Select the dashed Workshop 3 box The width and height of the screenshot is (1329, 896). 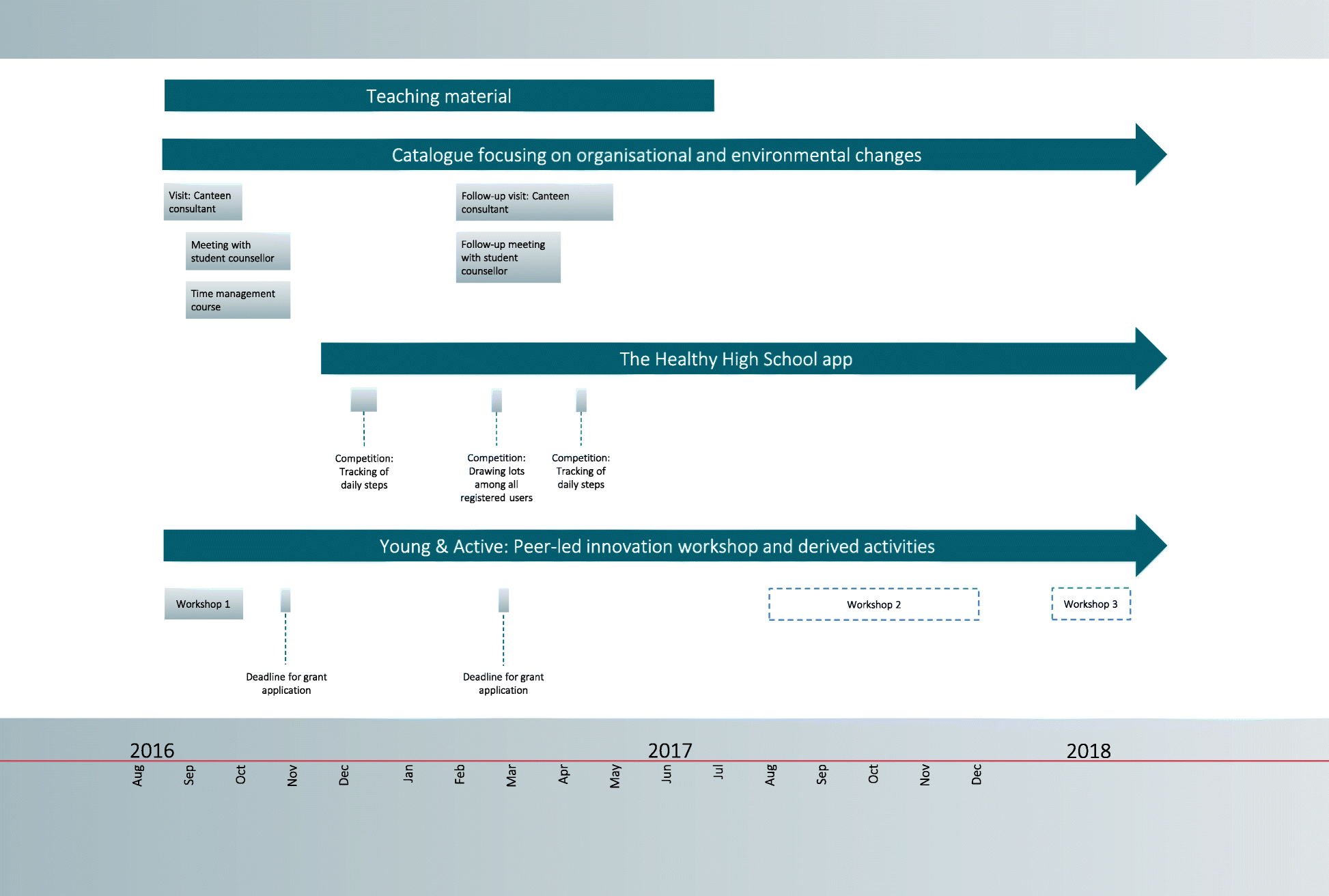tap(1091, 604)
